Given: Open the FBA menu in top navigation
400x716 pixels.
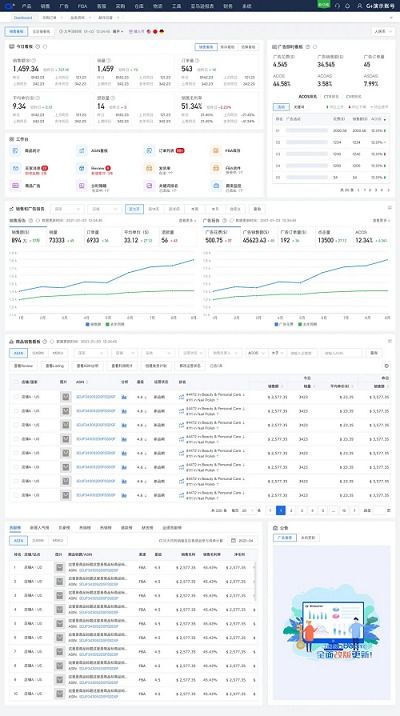Looking at the screenshot, I should pos(82,6).
